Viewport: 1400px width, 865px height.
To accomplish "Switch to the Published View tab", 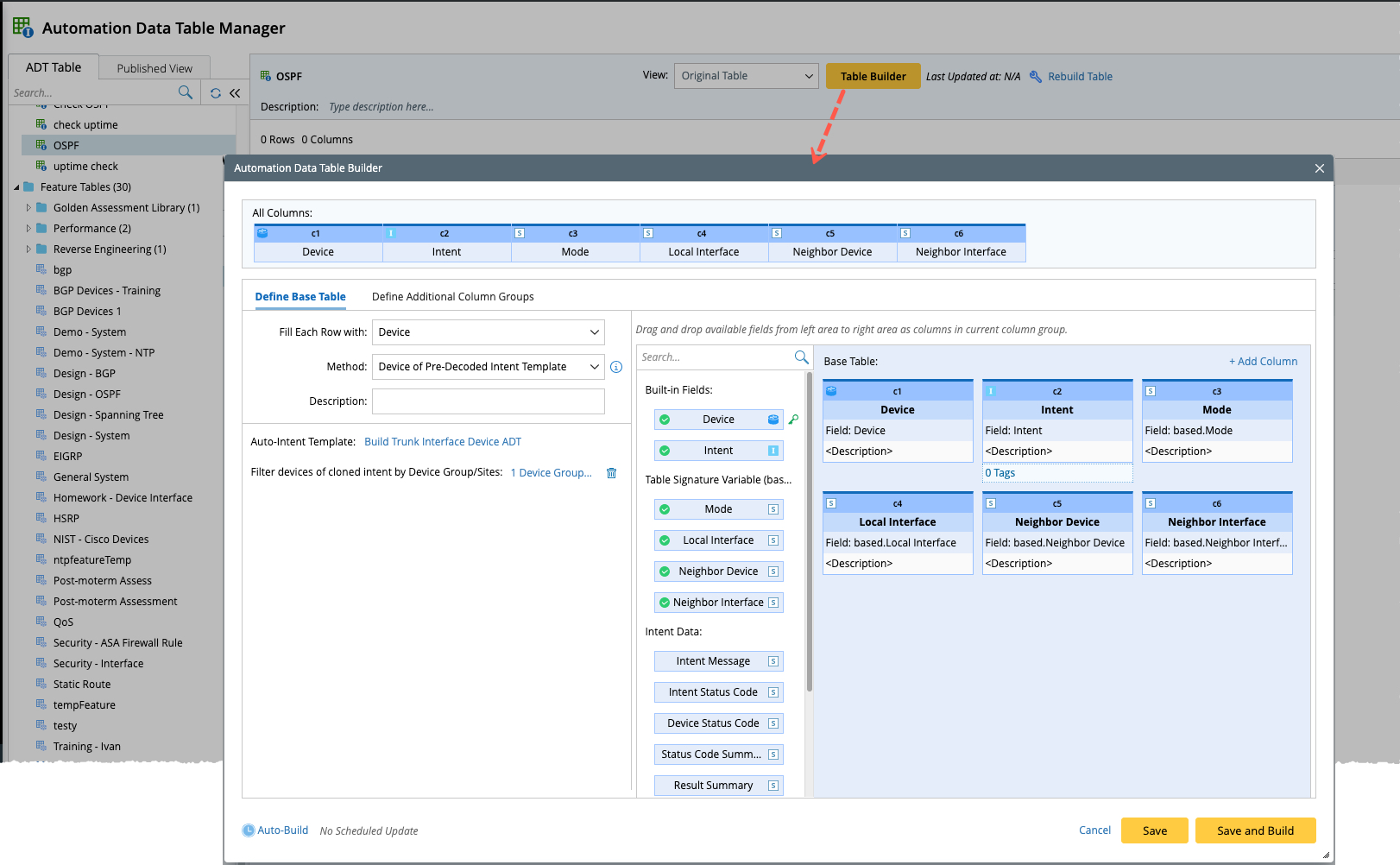I will tap(155, 68).
